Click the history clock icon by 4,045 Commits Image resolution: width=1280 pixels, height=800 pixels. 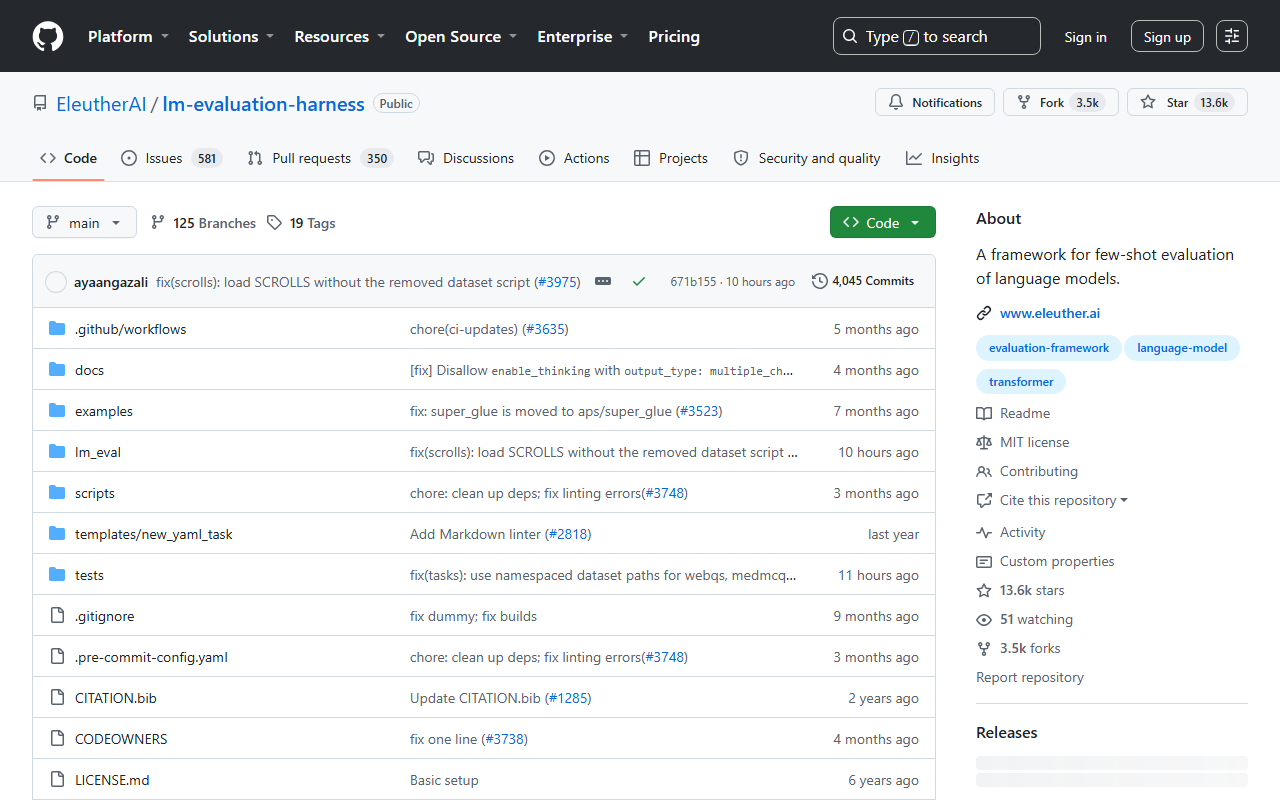coord(820,282)
